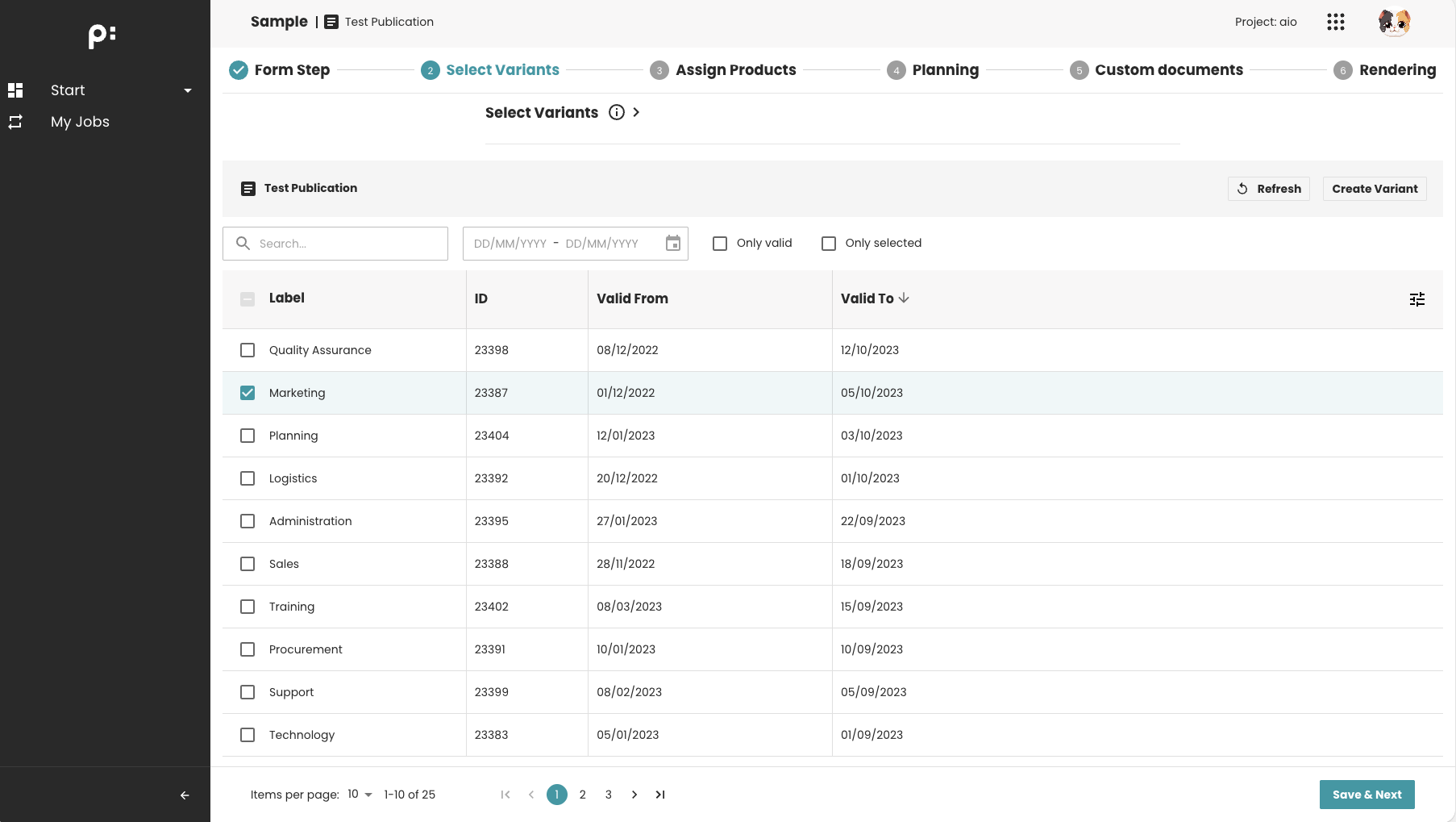
Task: Expand the Start menu dropdown in sidebar
Action: [188, 90]
